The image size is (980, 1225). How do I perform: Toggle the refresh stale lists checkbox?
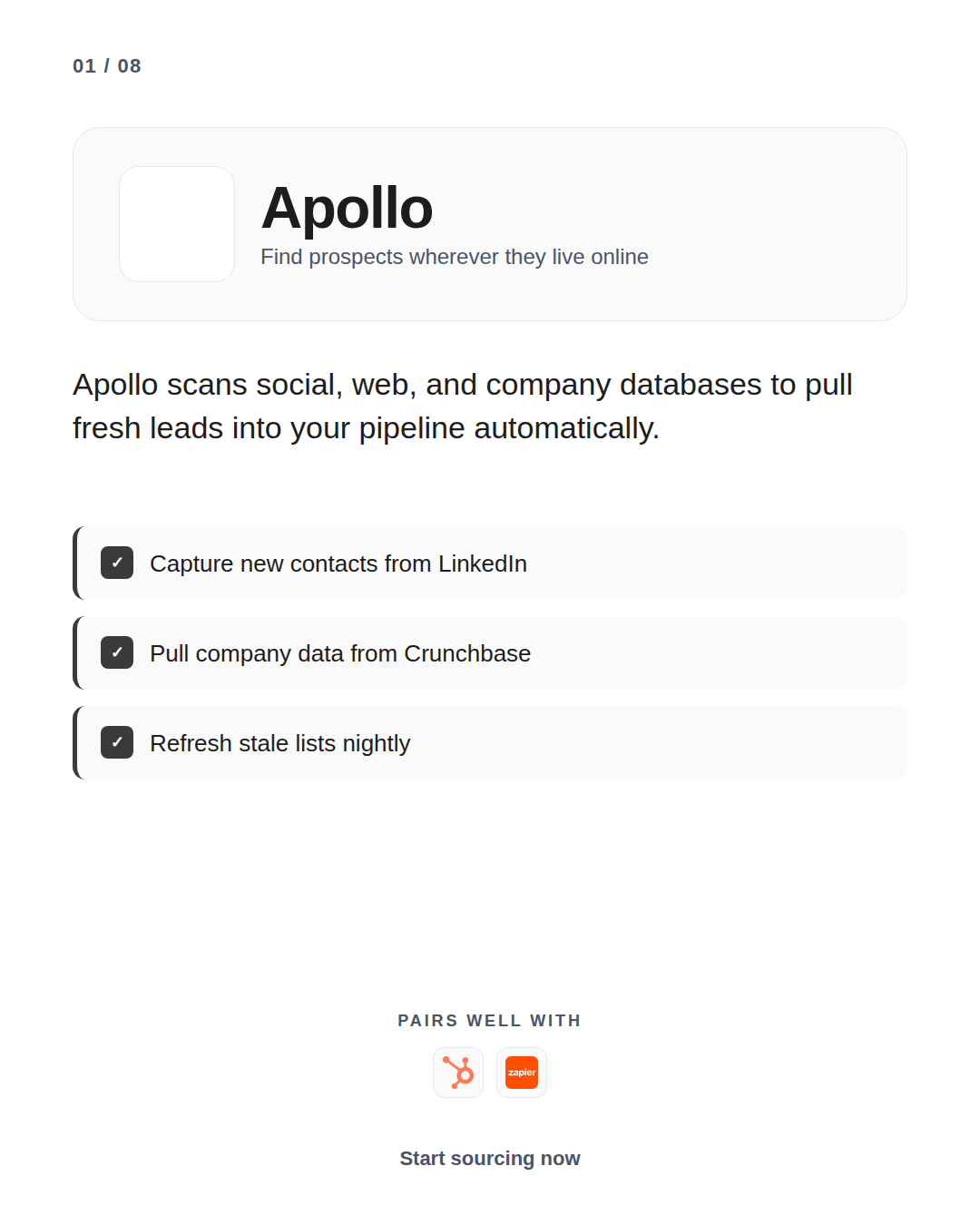pyautogui.click(x=117, y=742)
